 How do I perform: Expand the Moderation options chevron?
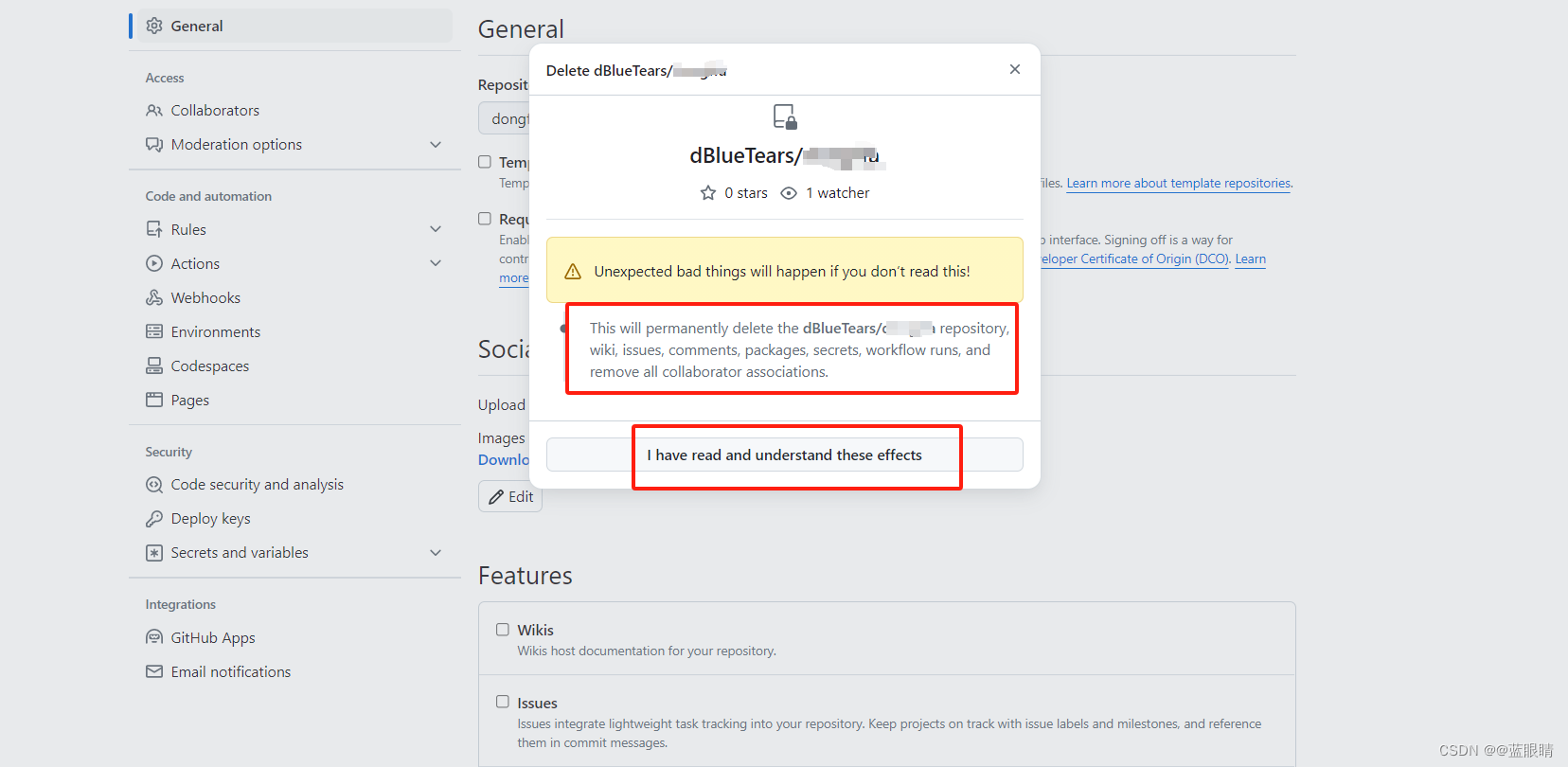tap(436, 145)
